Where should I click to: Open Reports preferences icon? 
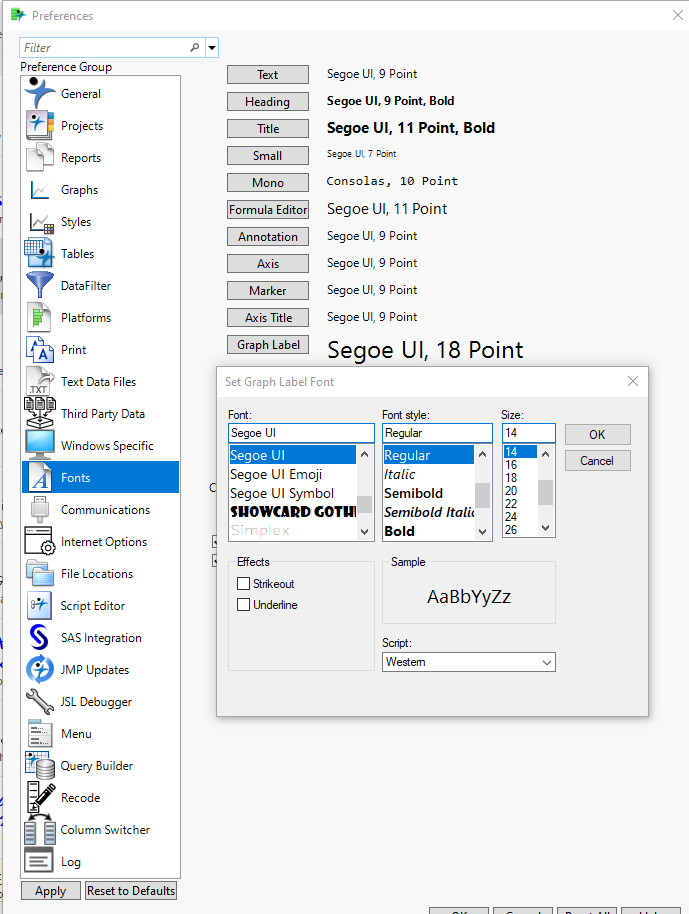tap(40, 157)
